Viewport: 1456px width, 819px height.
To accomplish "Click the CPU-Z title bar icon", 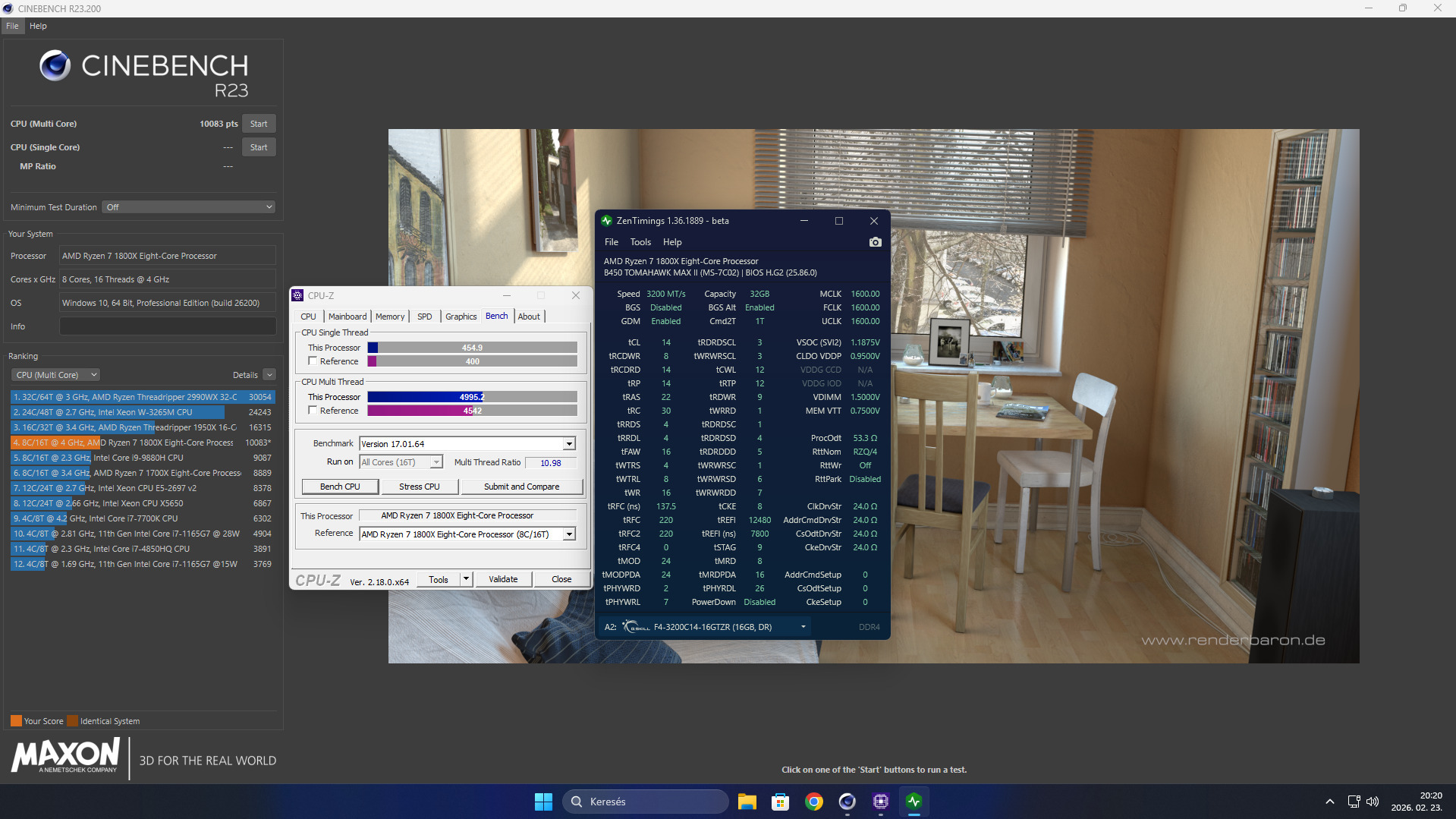I will [x=298, y=295].
